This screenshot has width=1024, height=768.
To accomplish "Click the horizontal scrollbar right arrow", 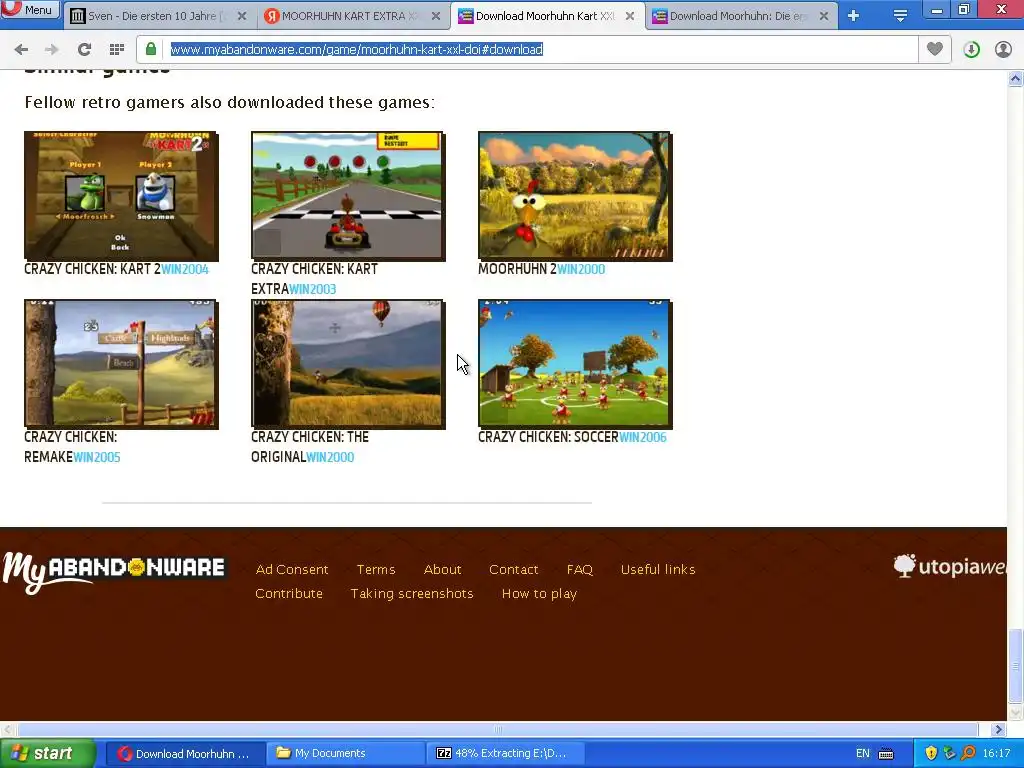I will point(998,729).
